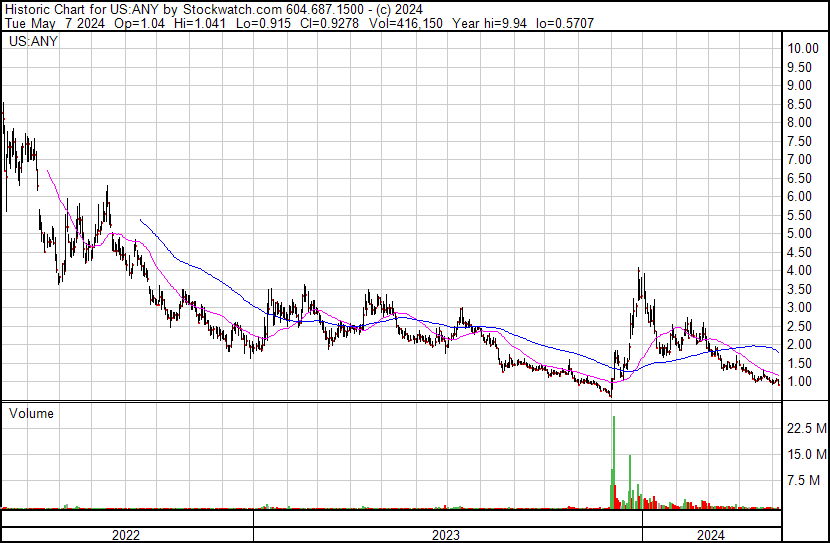The width and height of the screenshot is (830, 543).
Task: Select the 2023 year label on timeline
Action: tap(446, 535)
